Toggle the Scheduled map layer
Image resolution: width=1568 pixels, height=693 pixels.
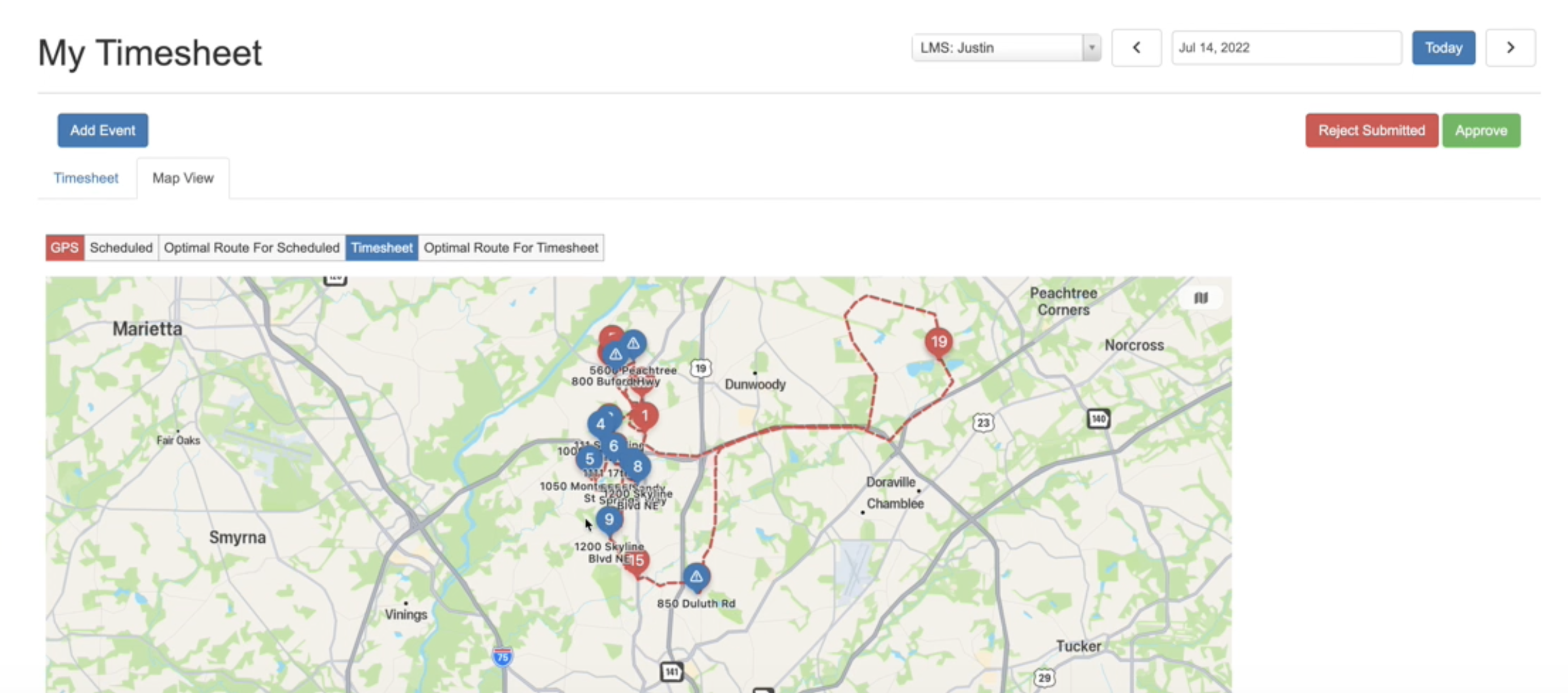(x=121, y=248)
